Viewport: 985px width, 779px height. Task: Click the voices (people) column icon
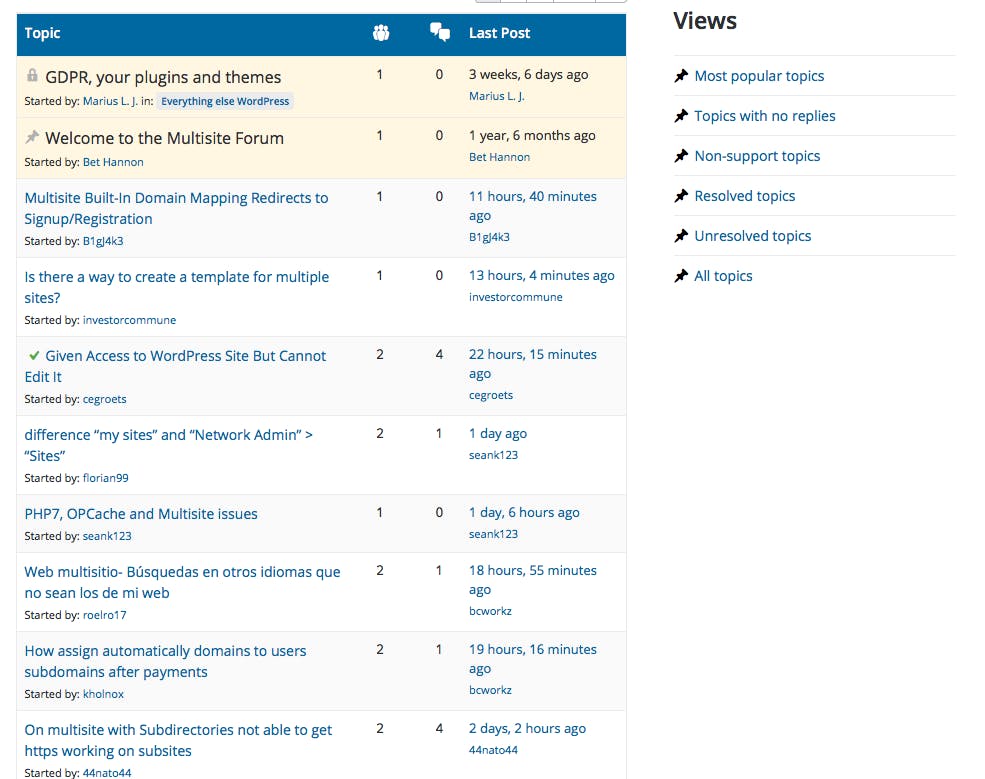click(380, 33)
